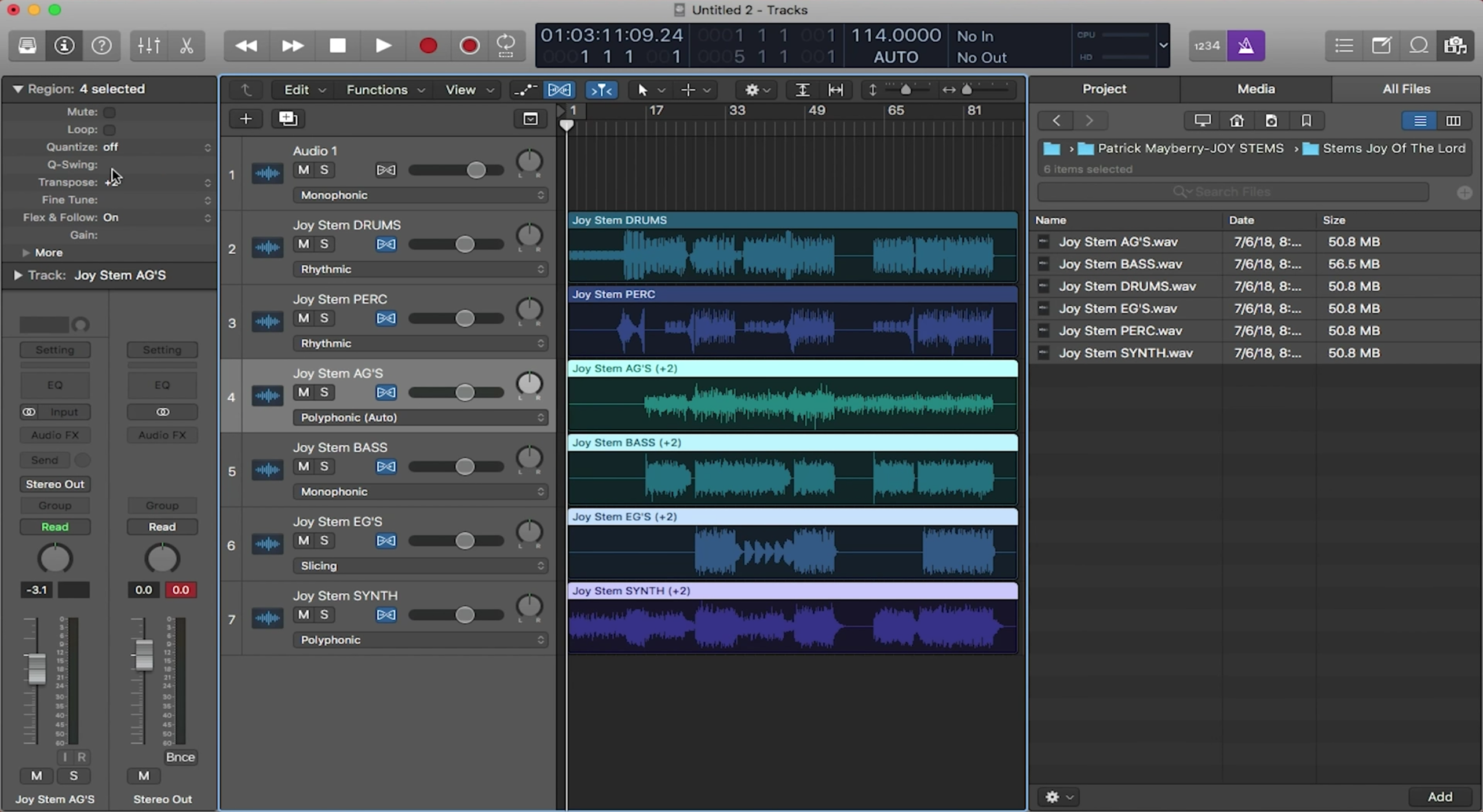Click the Snap settings gear icon
The image size is (1483, 812).
click(x=749, y=90)
